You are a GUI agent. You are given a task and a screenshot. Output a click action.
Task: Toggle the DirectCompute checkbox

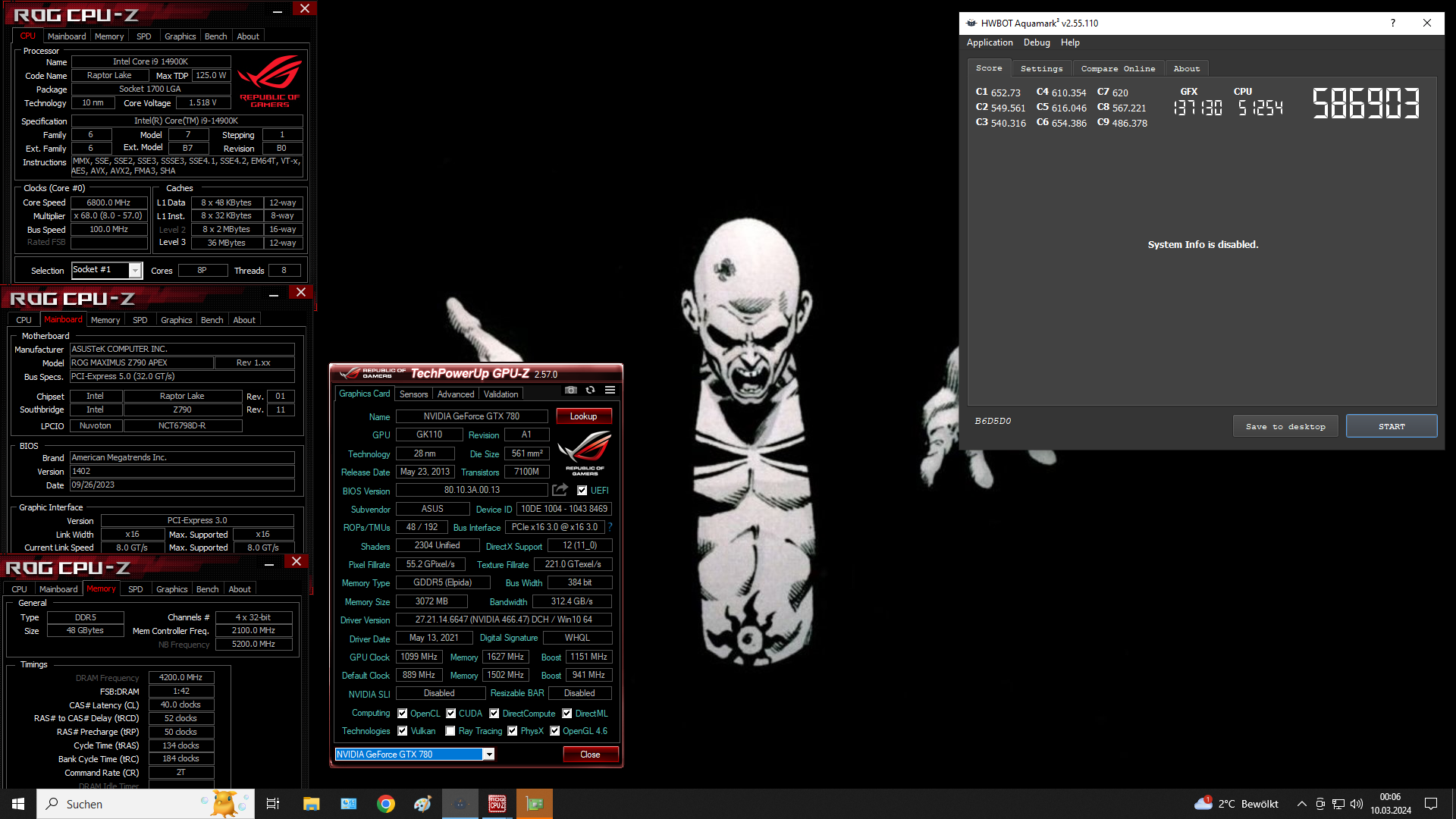[x=494, y=714]
